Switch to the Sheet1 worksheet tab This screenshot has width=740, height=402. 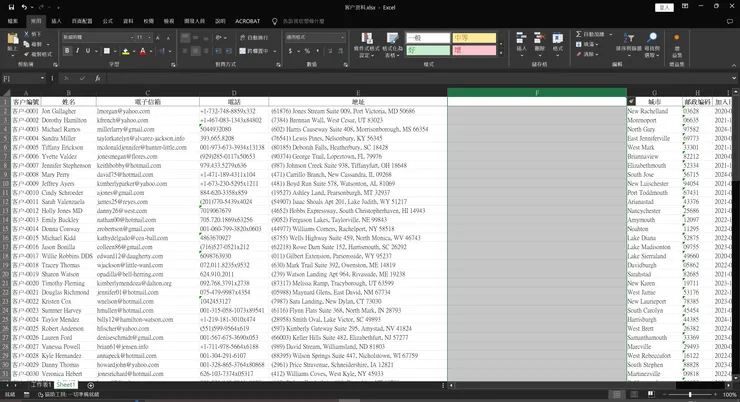65,385
